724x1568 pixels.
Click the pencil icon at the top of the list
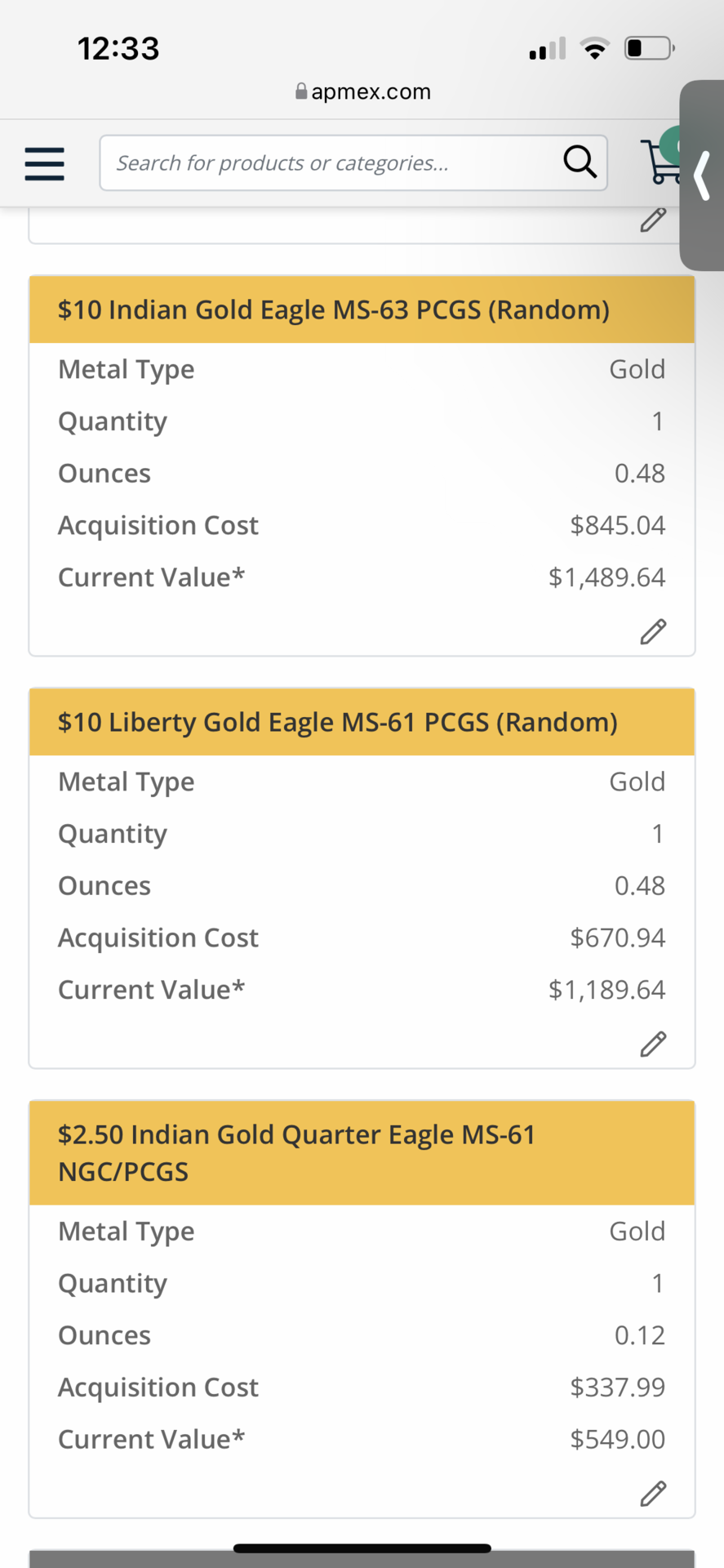tap(653, 219)
